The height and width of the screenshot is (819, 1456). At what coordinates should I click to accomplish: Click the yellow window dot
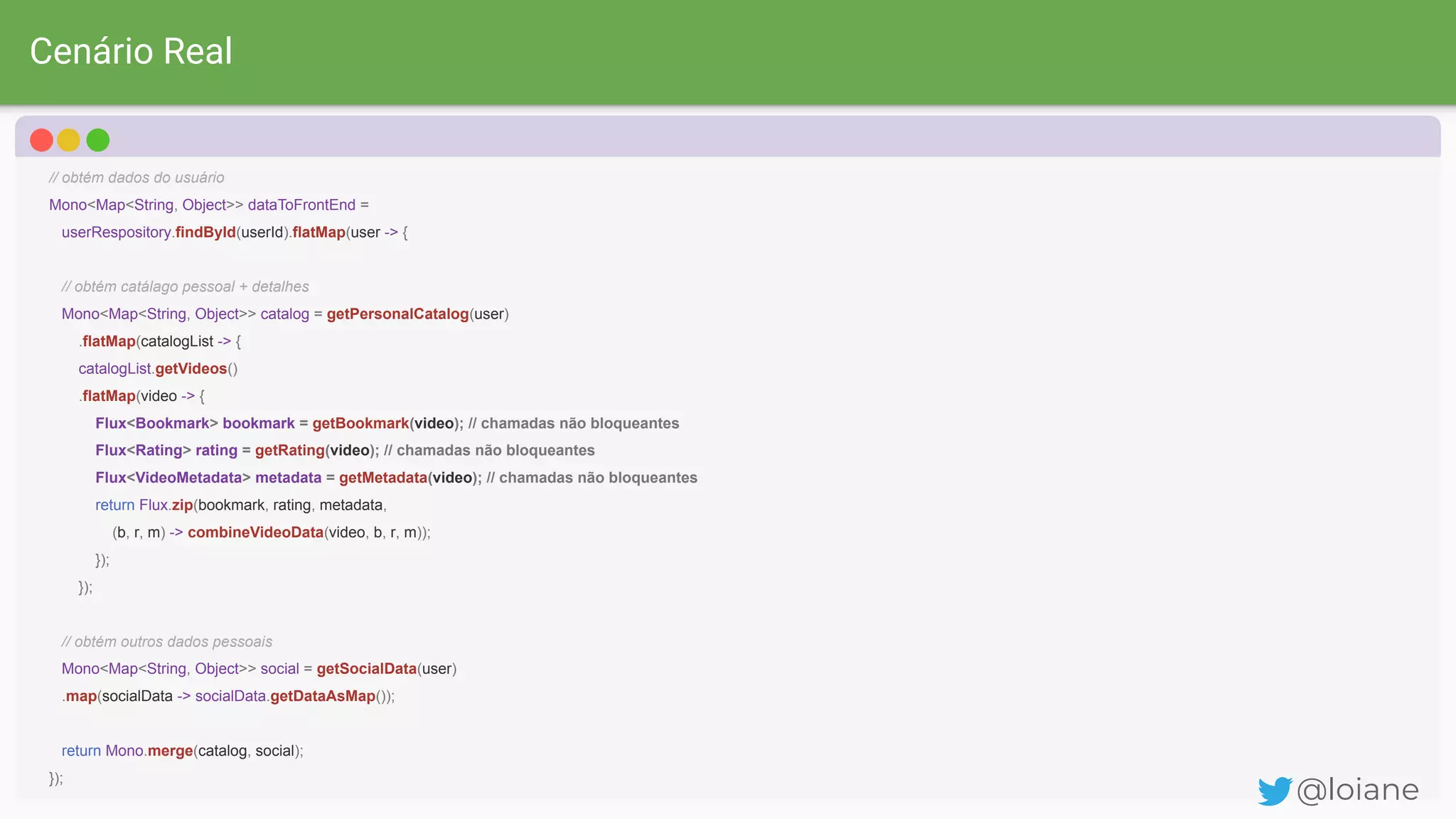[69, 140]
